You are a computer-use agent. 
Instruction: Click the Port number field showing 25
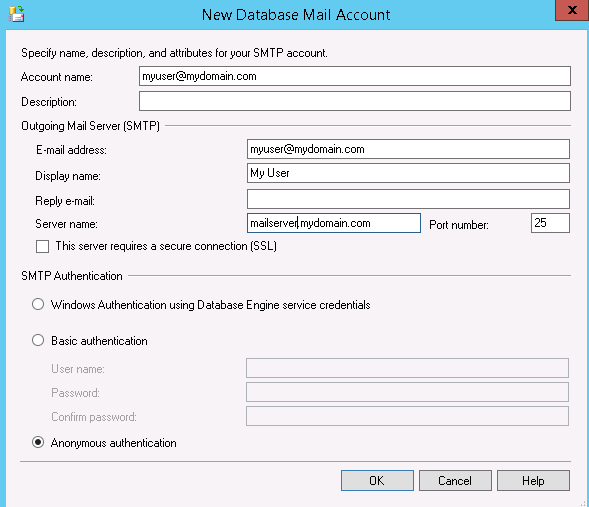point(550,223)
